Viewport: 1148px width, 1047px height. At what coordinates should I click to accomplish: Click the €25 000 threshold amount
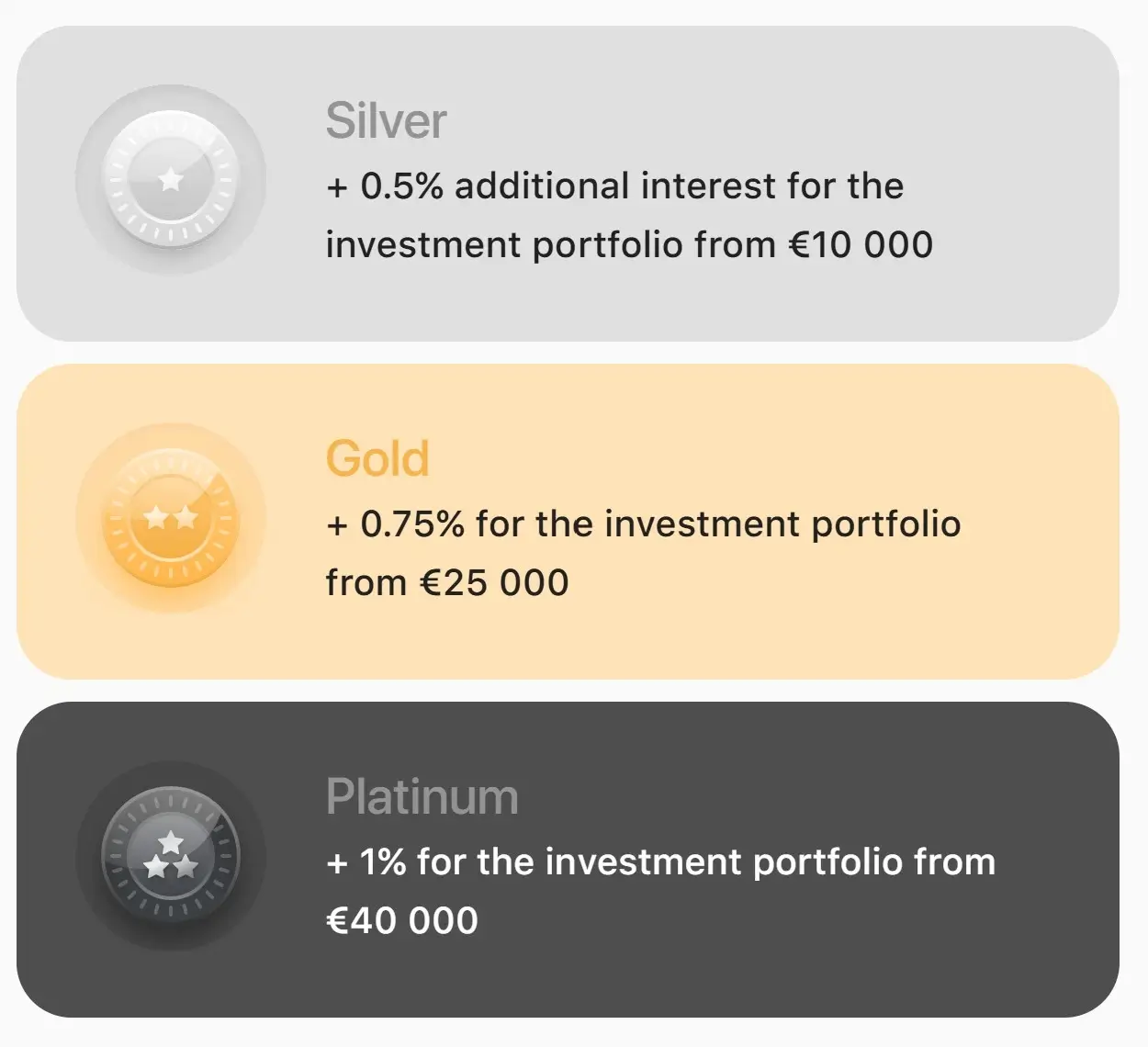(x=494, y=583)
